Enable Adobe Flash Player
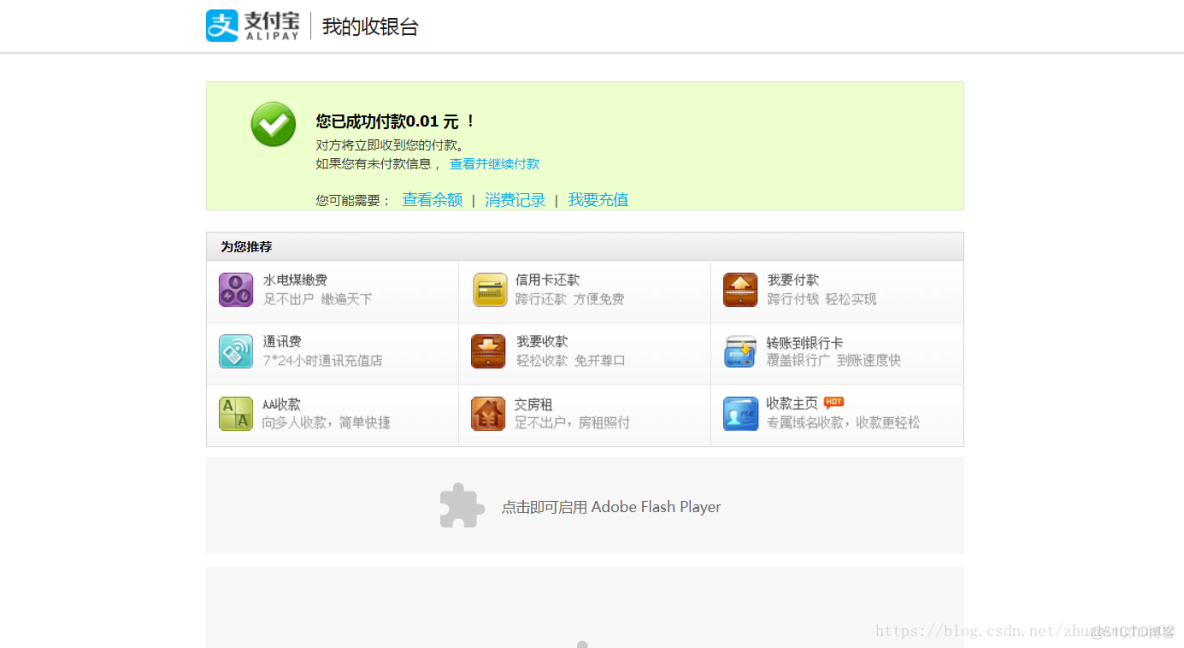The width and height of the screenshot is (1184, 648). 613,507
